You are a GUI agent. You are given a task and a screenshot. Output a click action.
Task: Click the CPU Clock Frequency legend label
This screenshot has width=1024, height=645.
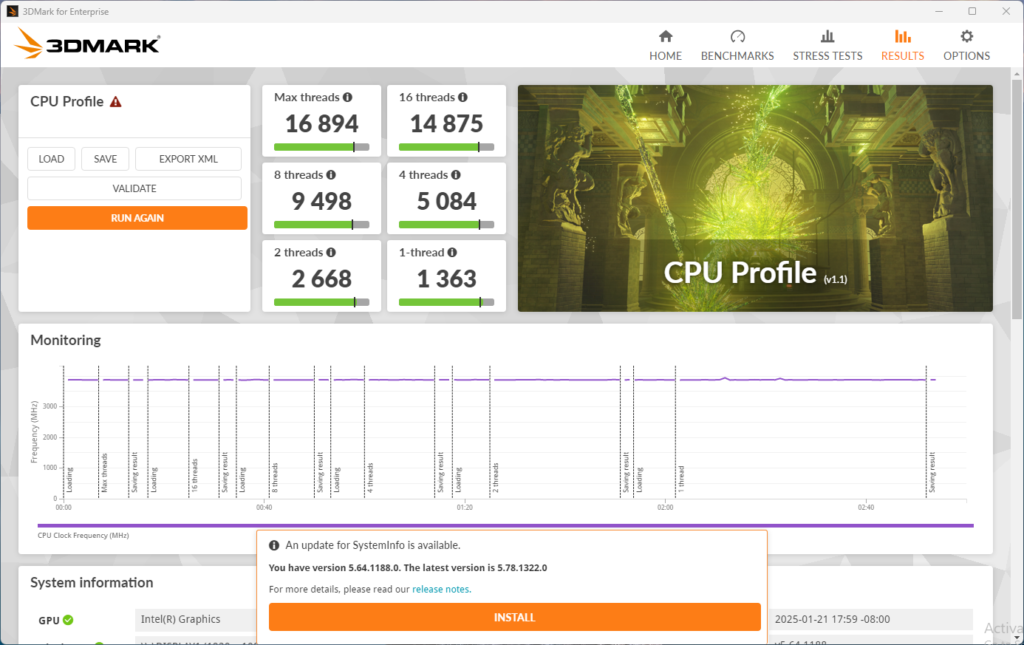click(x=83, y=535)
